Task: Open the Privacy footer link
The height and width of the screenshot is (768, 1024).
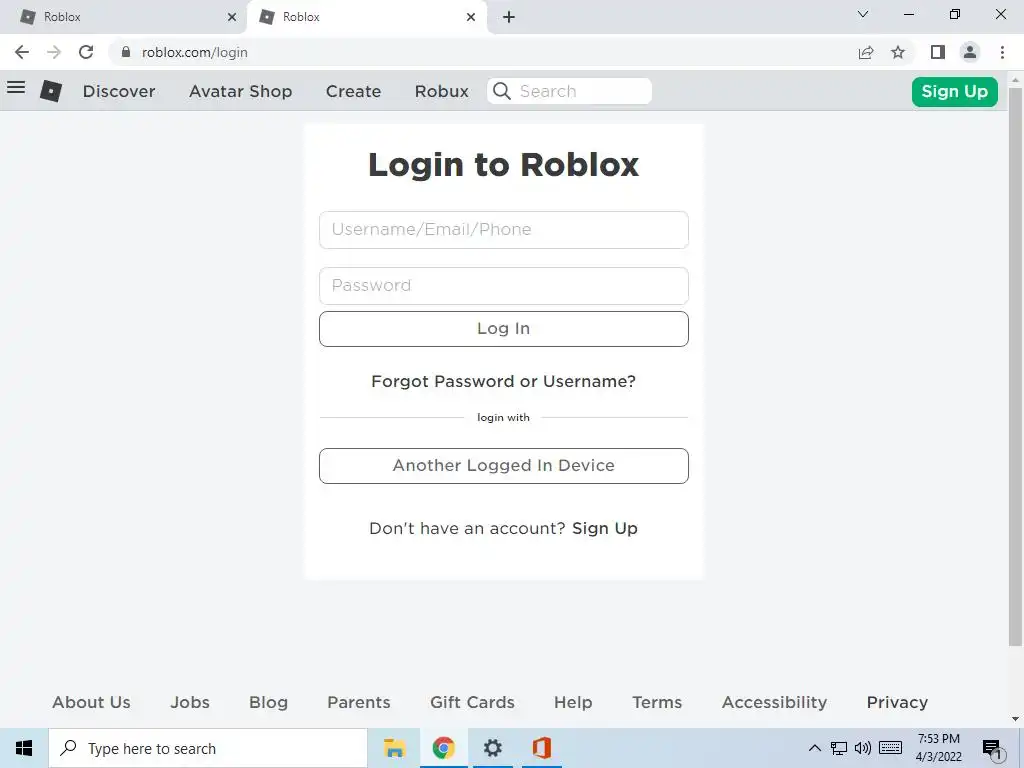Action: 897,702
